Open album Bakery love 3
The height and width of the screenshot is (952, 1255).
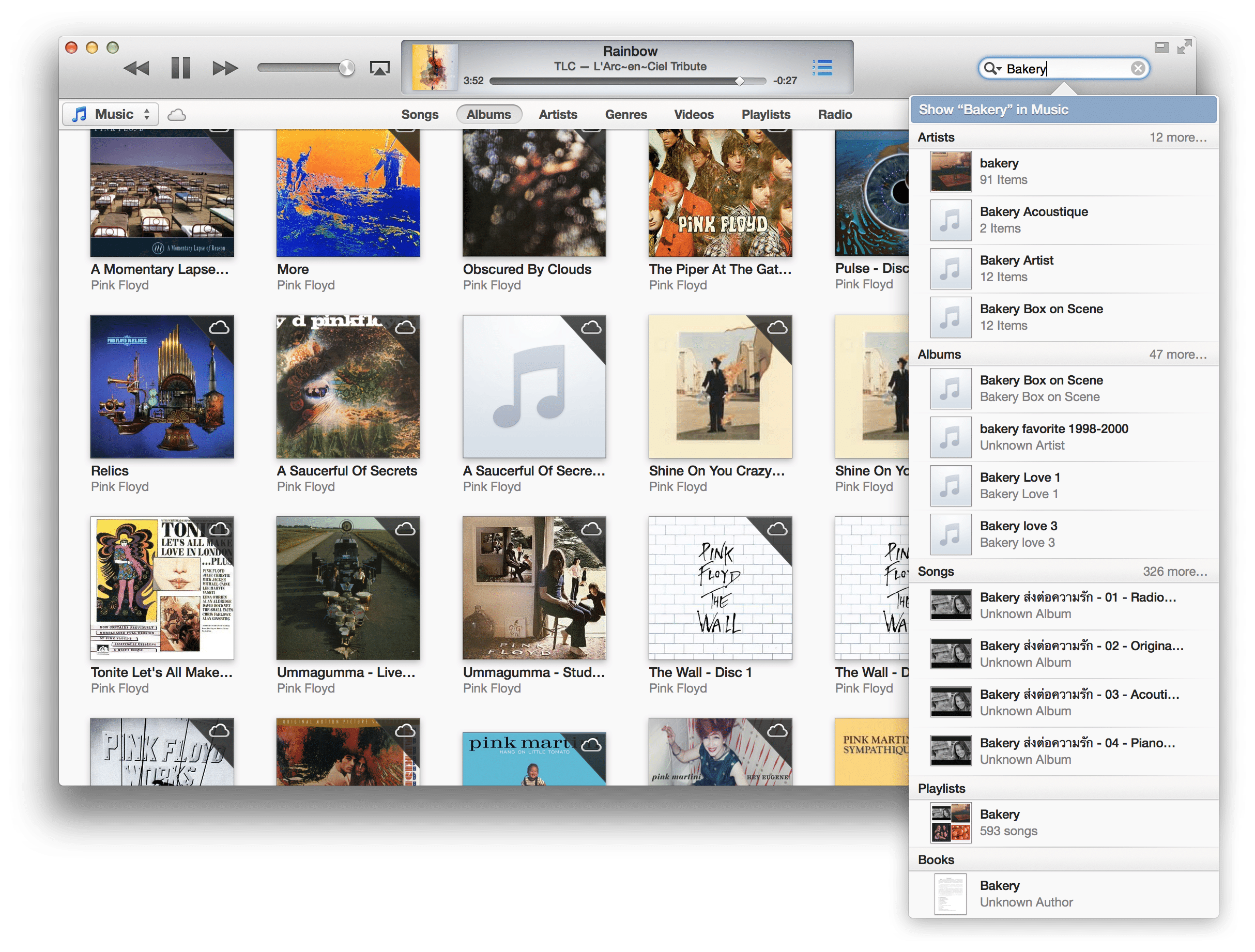[x=1063, y=534]
